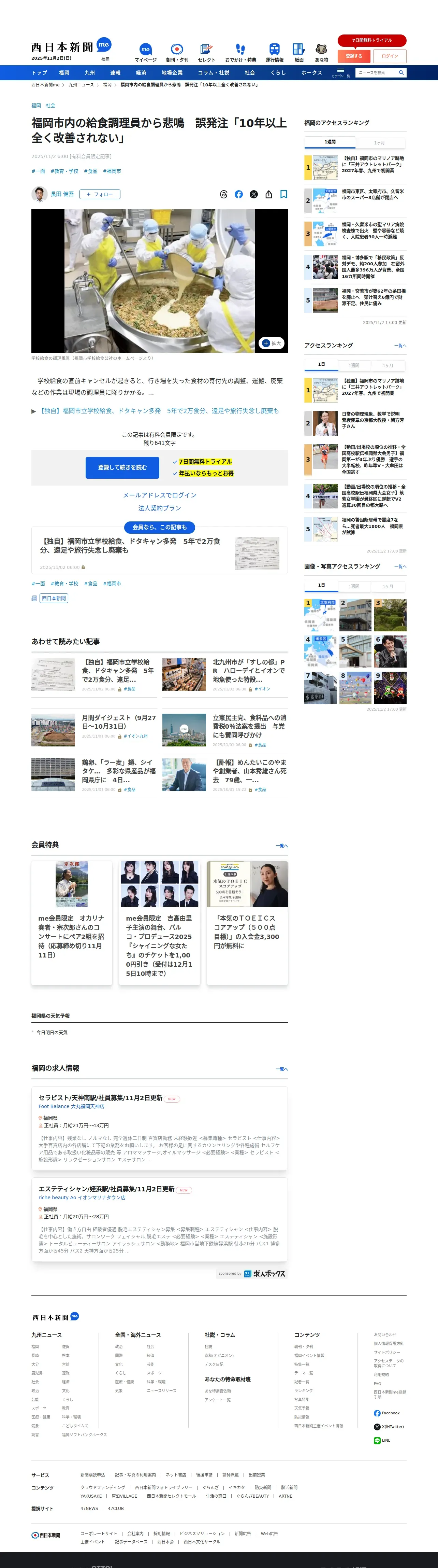Open the カテゴリ一覧 hamburger menu
The image size is (438, 1568).
[341, 72]
